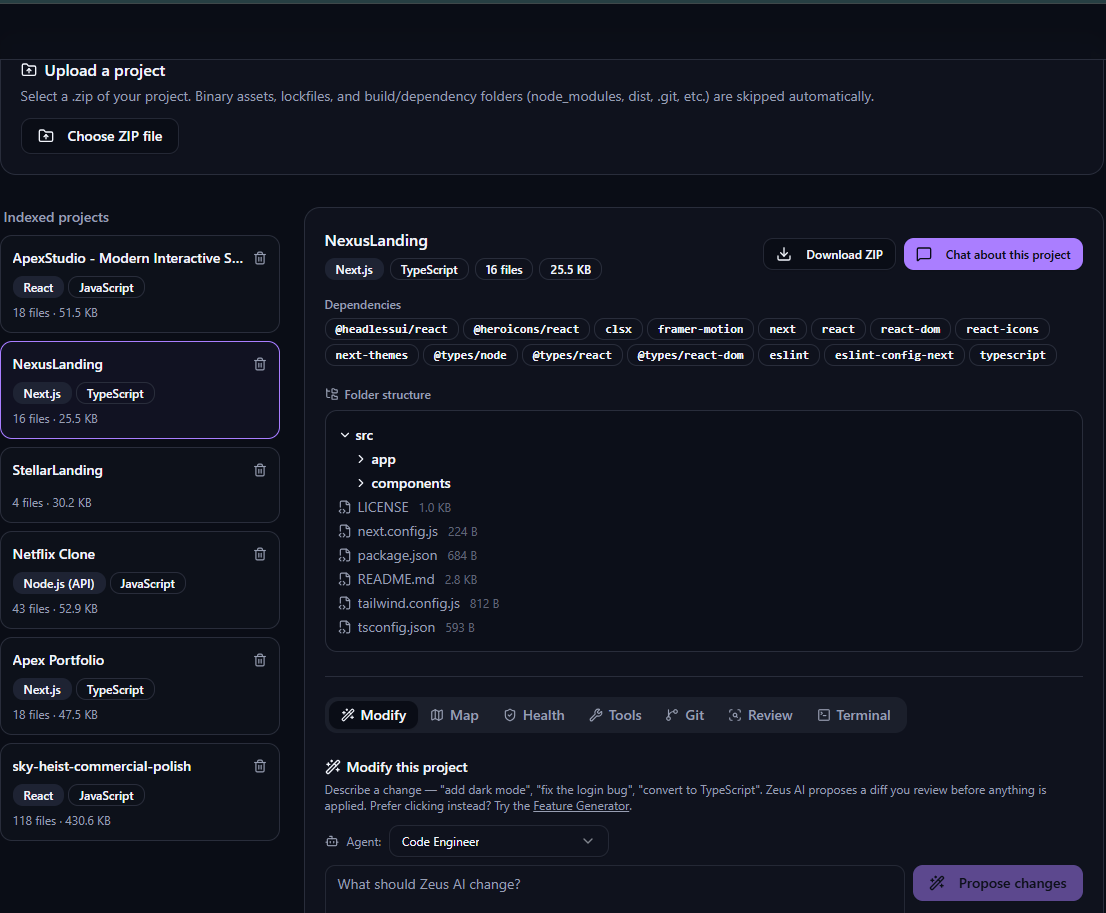Open README.md in folder tree

[x=396, y=579]
